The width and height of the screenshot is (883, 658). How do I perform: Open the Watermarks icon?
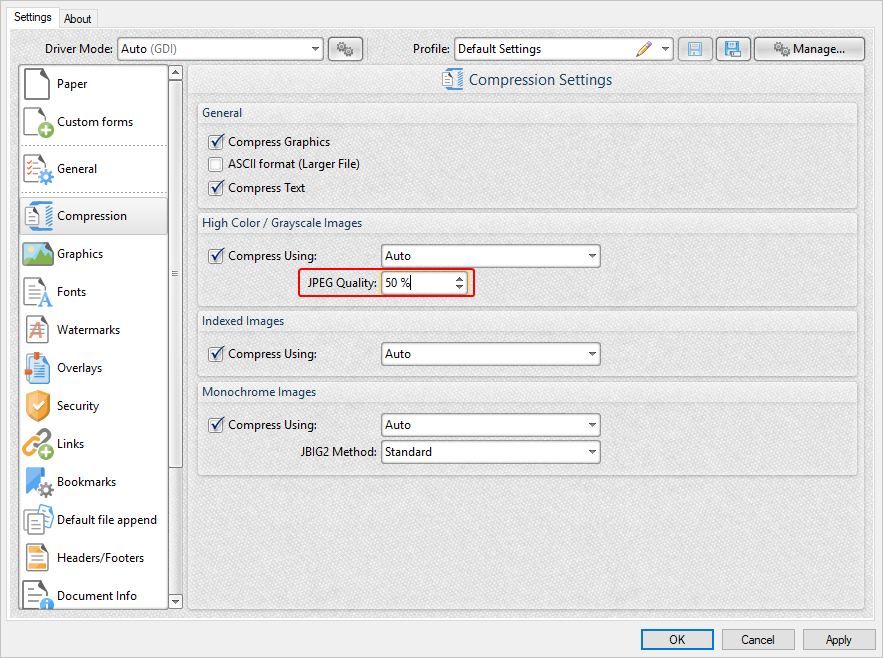(x=37, y=330)
